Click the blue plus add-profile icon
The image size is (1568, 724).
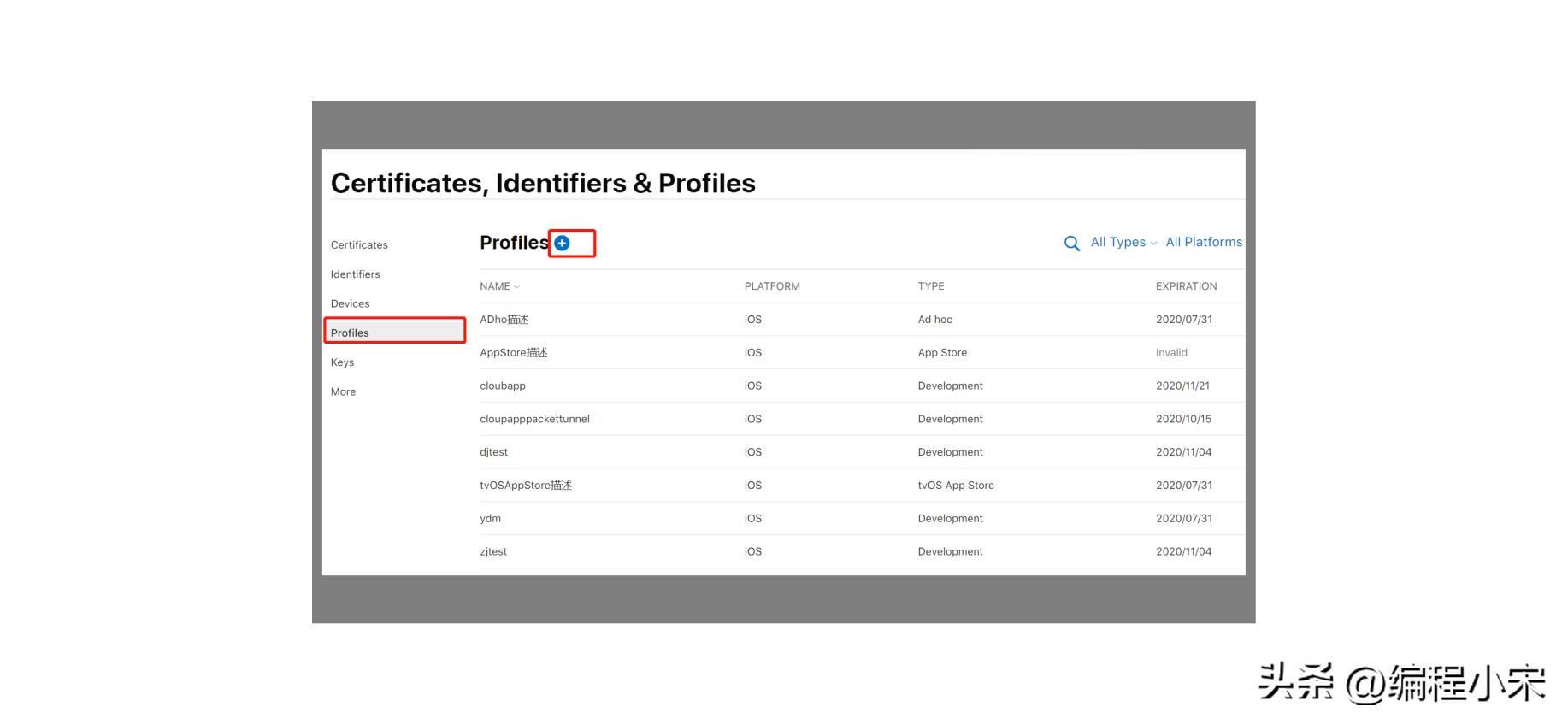[562, 244]
